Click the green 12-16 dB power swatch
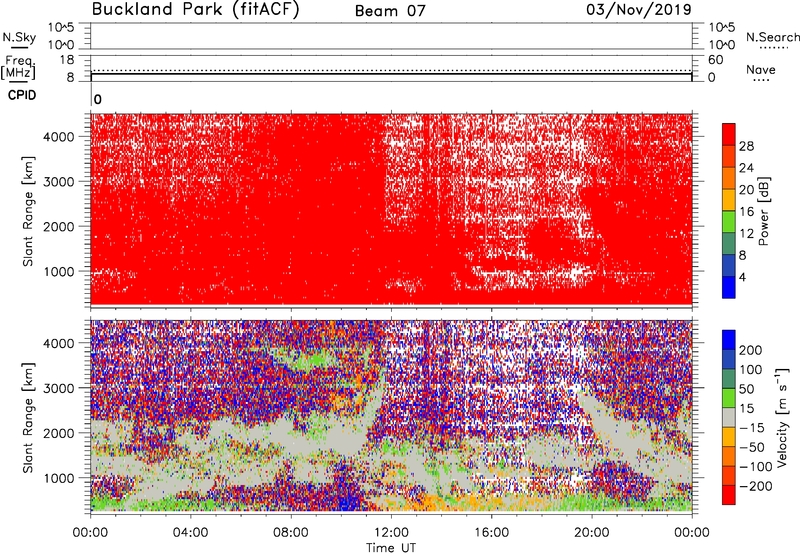 pyautogui.click(x=729, y=222)
